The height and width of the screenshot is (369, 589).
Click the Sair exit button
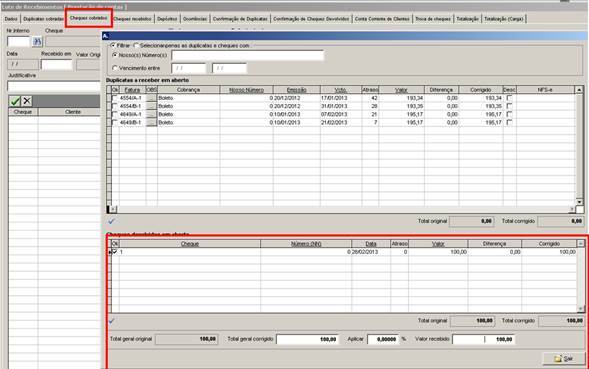pyautogui.click(x=564, y=358)
